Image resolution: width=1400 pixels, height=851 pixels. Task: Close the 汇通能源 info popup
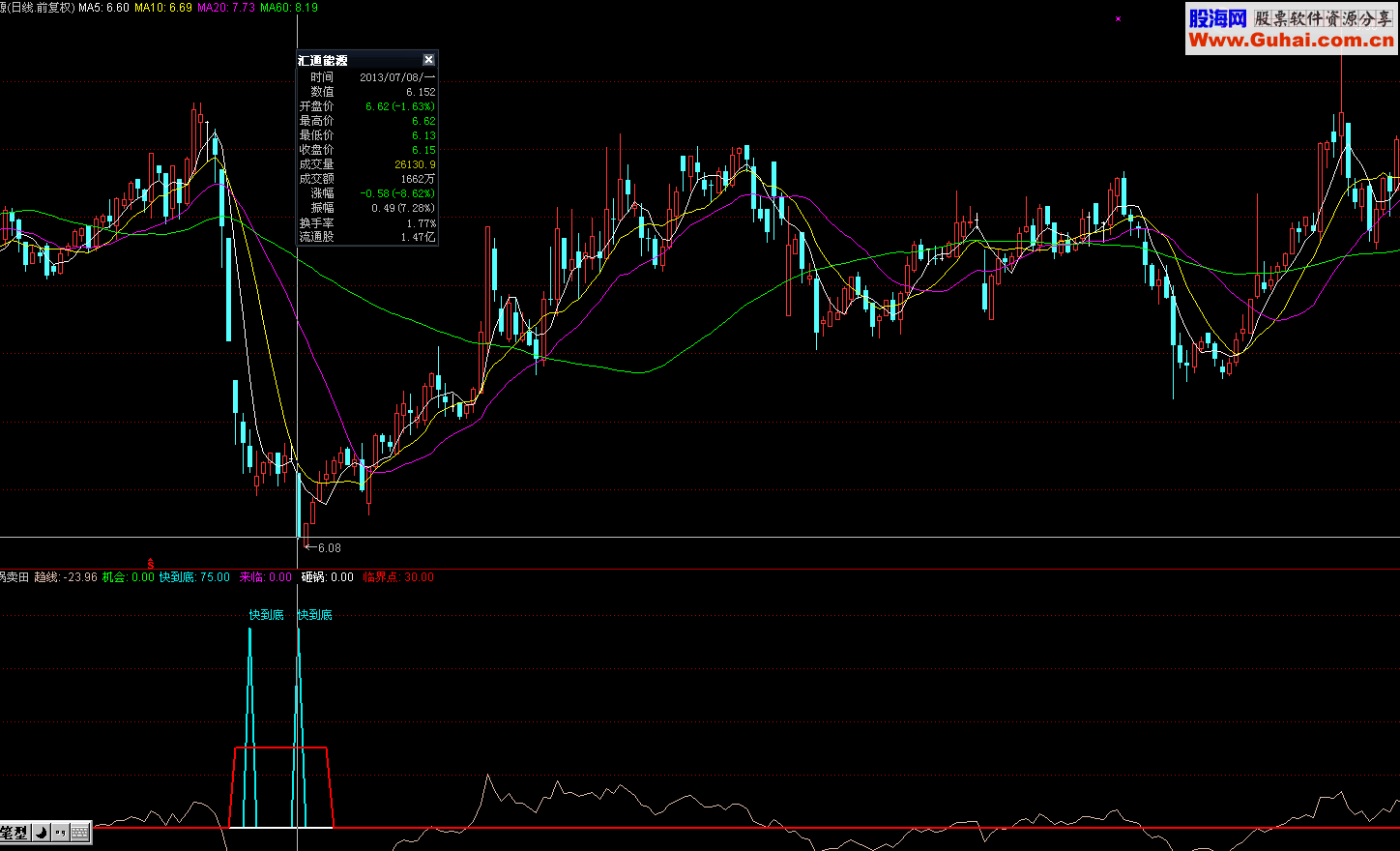[x=428, y=60]
